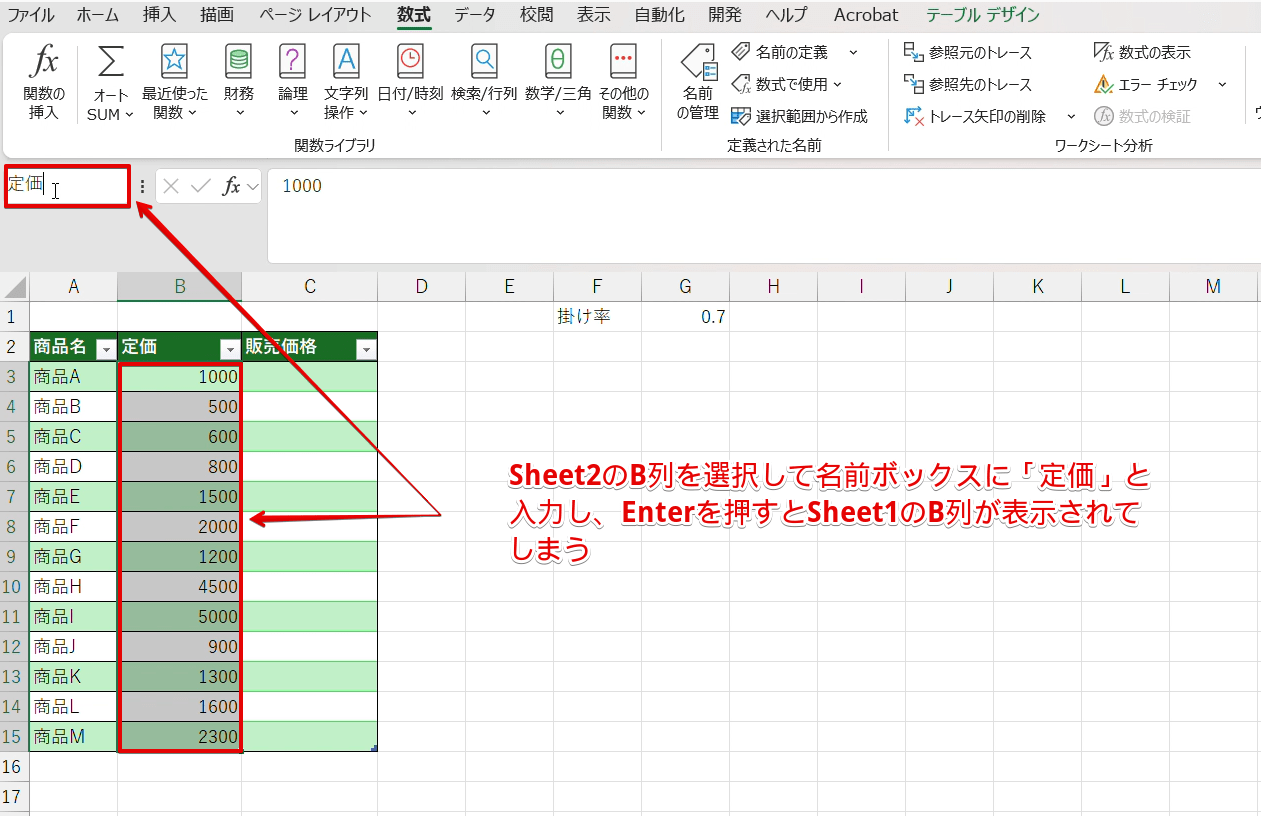This screenshot has width=1261, height=816.
Task: Expand the トレース矢印の削除 dropdown arrow
Action: coord(1071,116)
